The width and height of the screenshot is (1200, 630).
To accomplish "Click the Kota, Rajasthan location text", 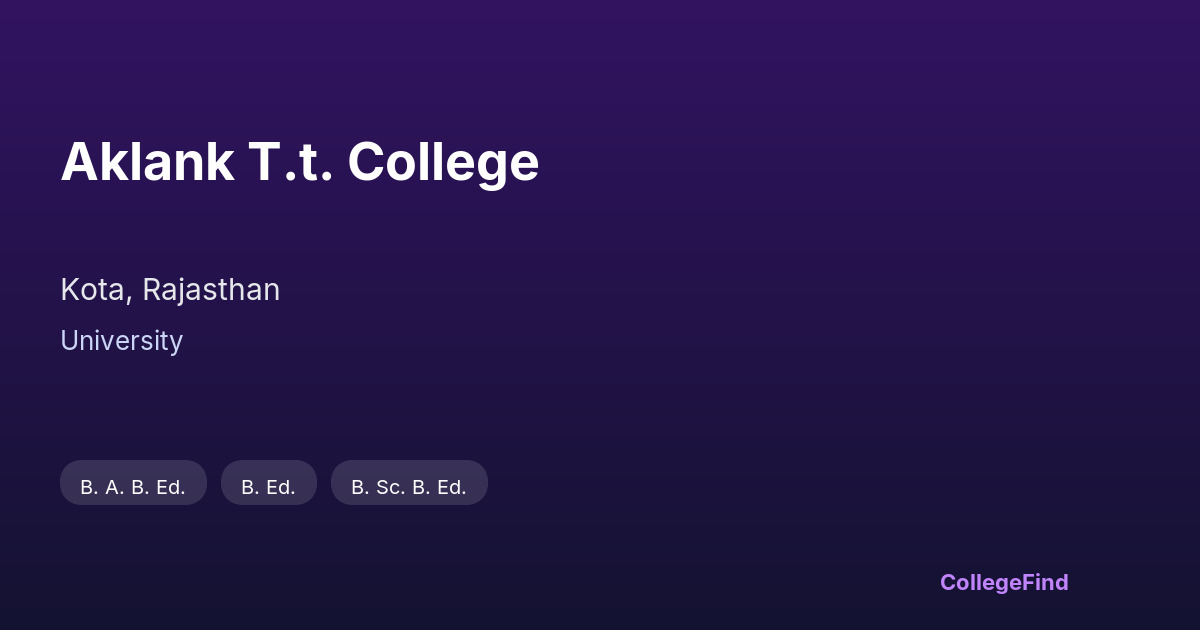I will (x=170, y=290).
